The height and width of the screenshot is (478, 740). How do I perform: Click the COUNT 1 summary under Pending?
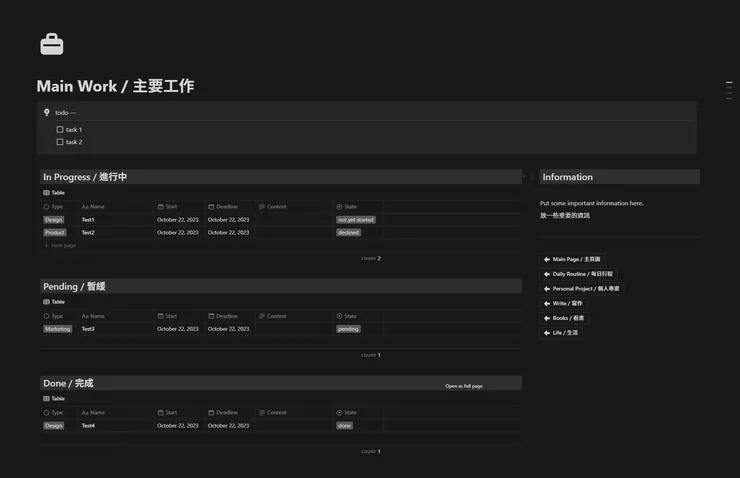tap(371, 355)
